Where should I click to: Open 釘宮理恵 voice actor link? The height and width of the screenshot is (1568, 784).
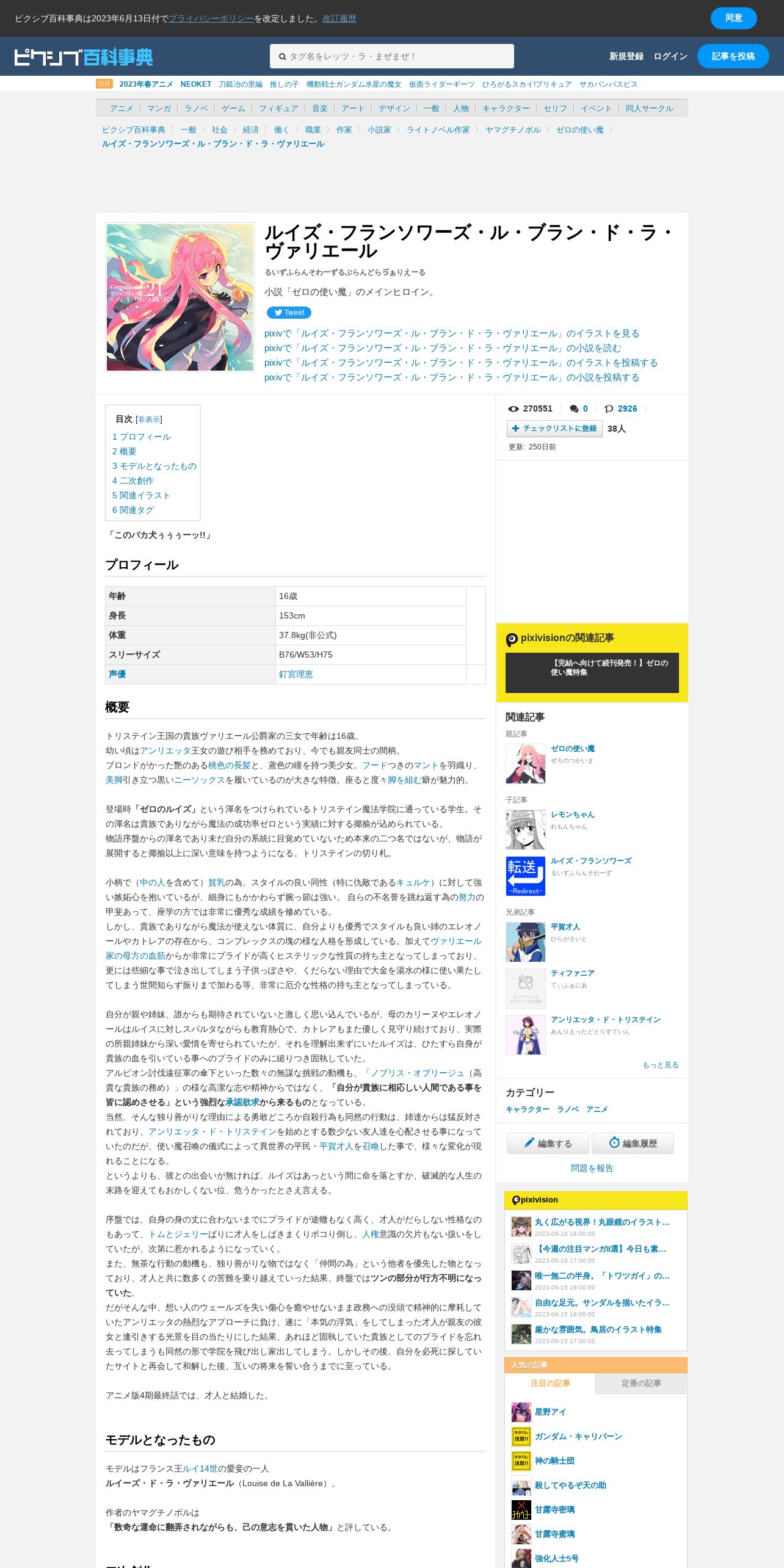coord(296,674)
